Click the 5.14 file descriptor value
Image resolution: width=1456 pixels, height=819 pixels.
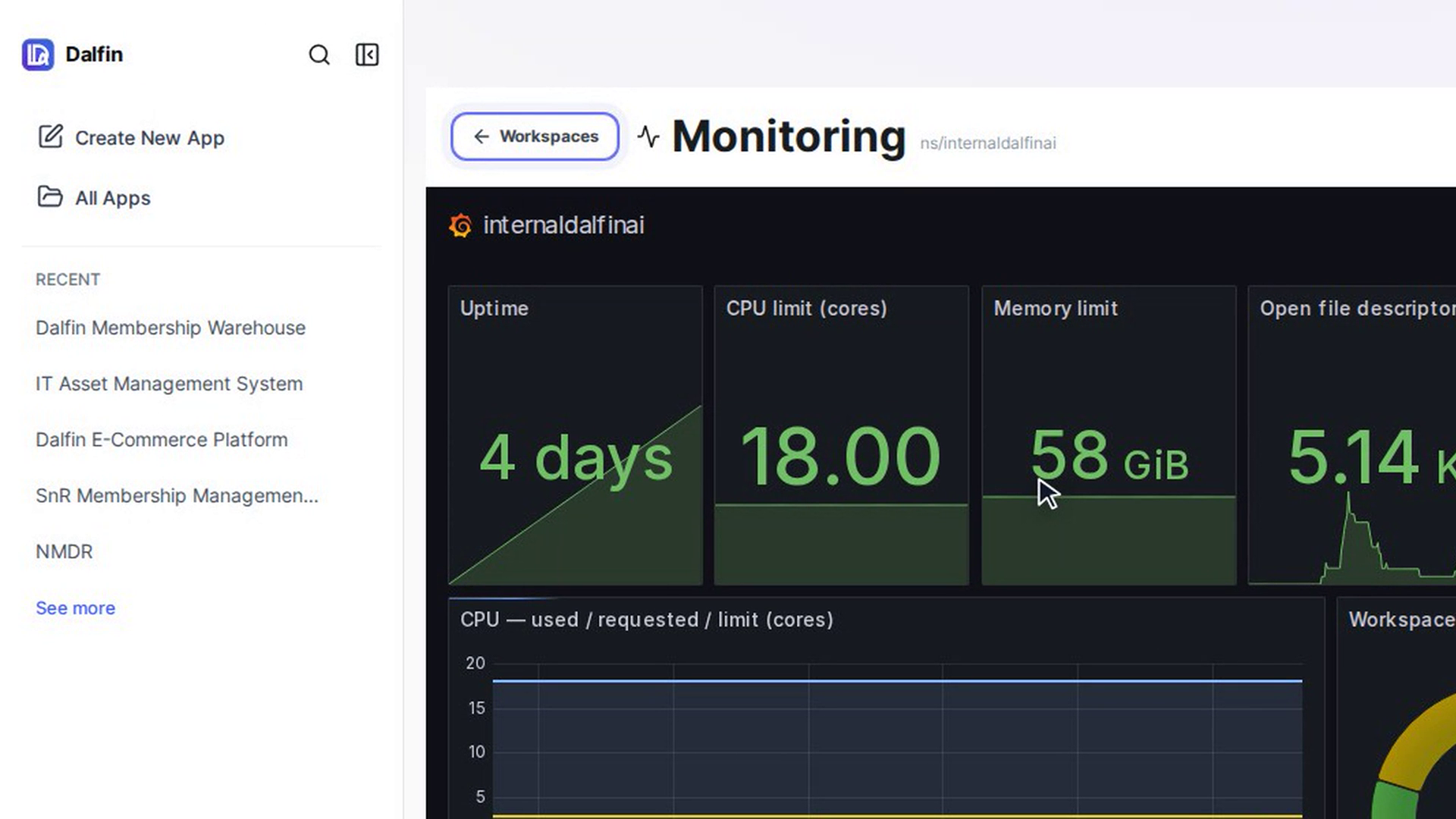click(1353, 457)
